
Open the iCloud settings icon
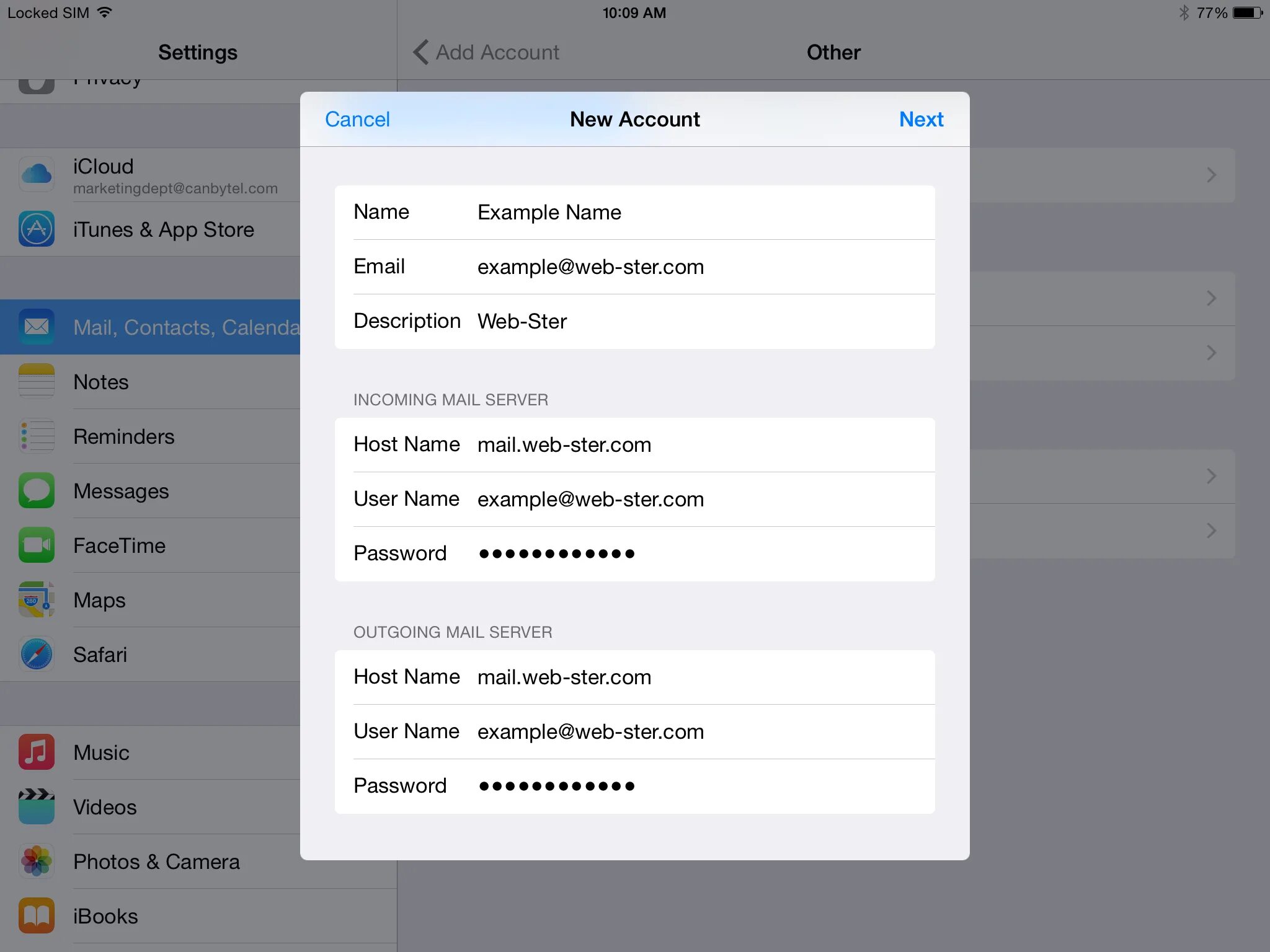(x=37, y=174)
